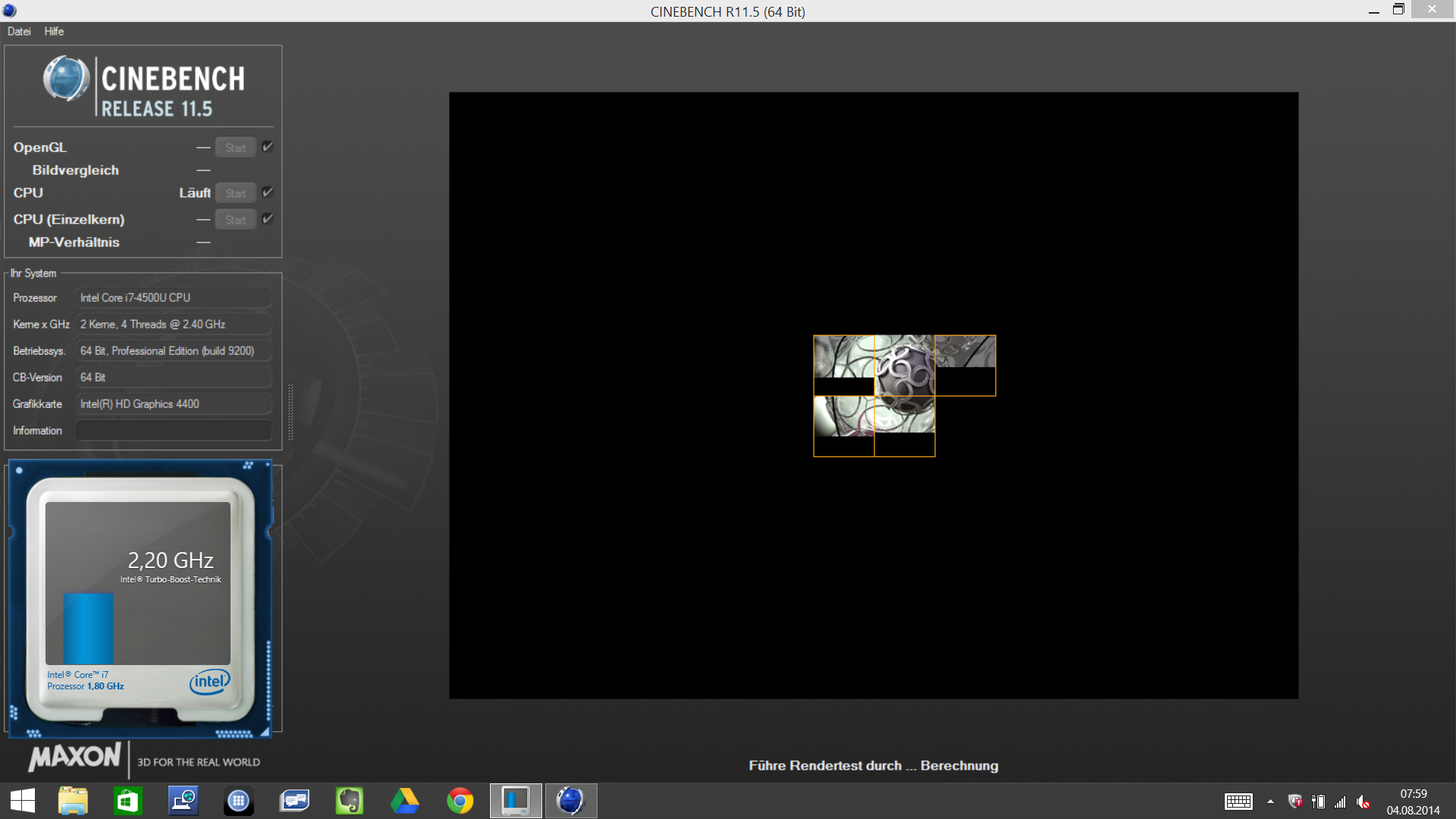This screenshot has height=819, width=1456.
Task: Click the muted volume tray icon
Action: coord(1363,802)
